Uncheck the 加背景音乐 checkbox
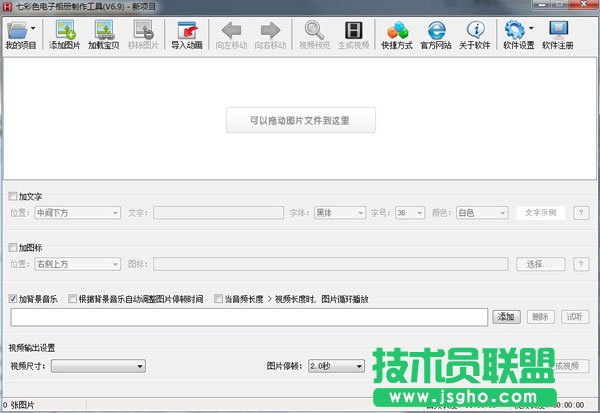The width and height of the screenshot is (600, 413). [12, 299]
